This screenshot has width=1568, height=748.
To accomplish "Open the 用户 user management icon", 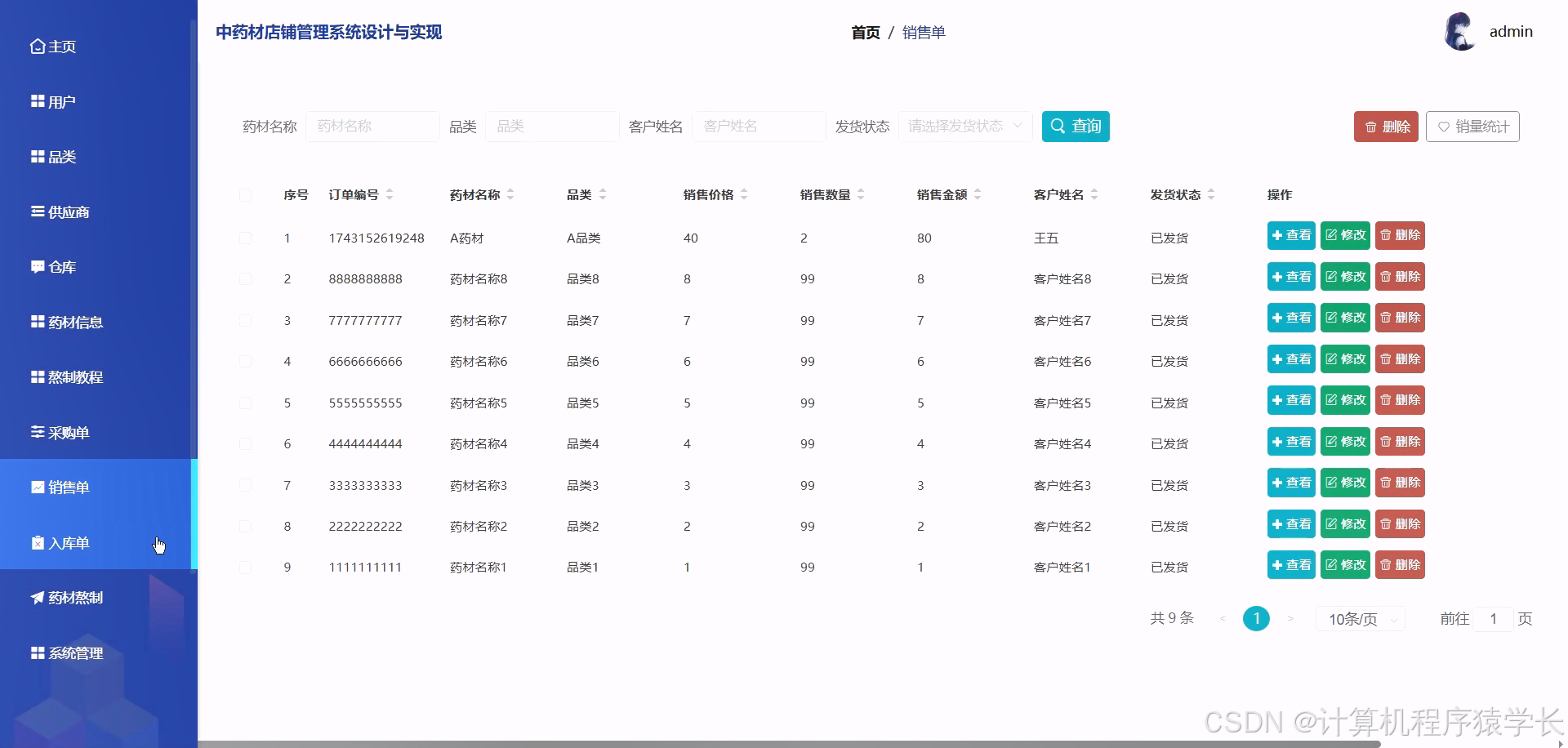I will pyautogui.click(x=37, y=101).
